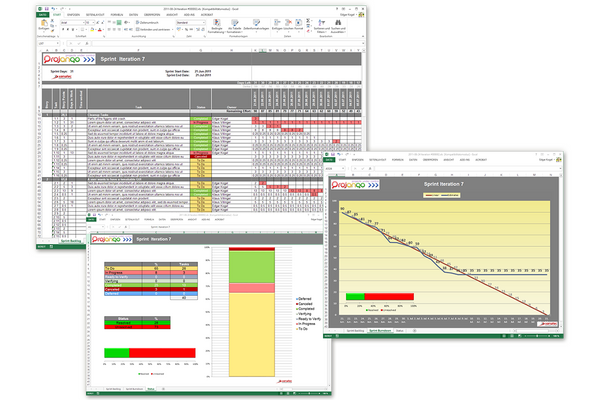Click Einfügen cells icon in Zellen group

(x=277, y=23)
